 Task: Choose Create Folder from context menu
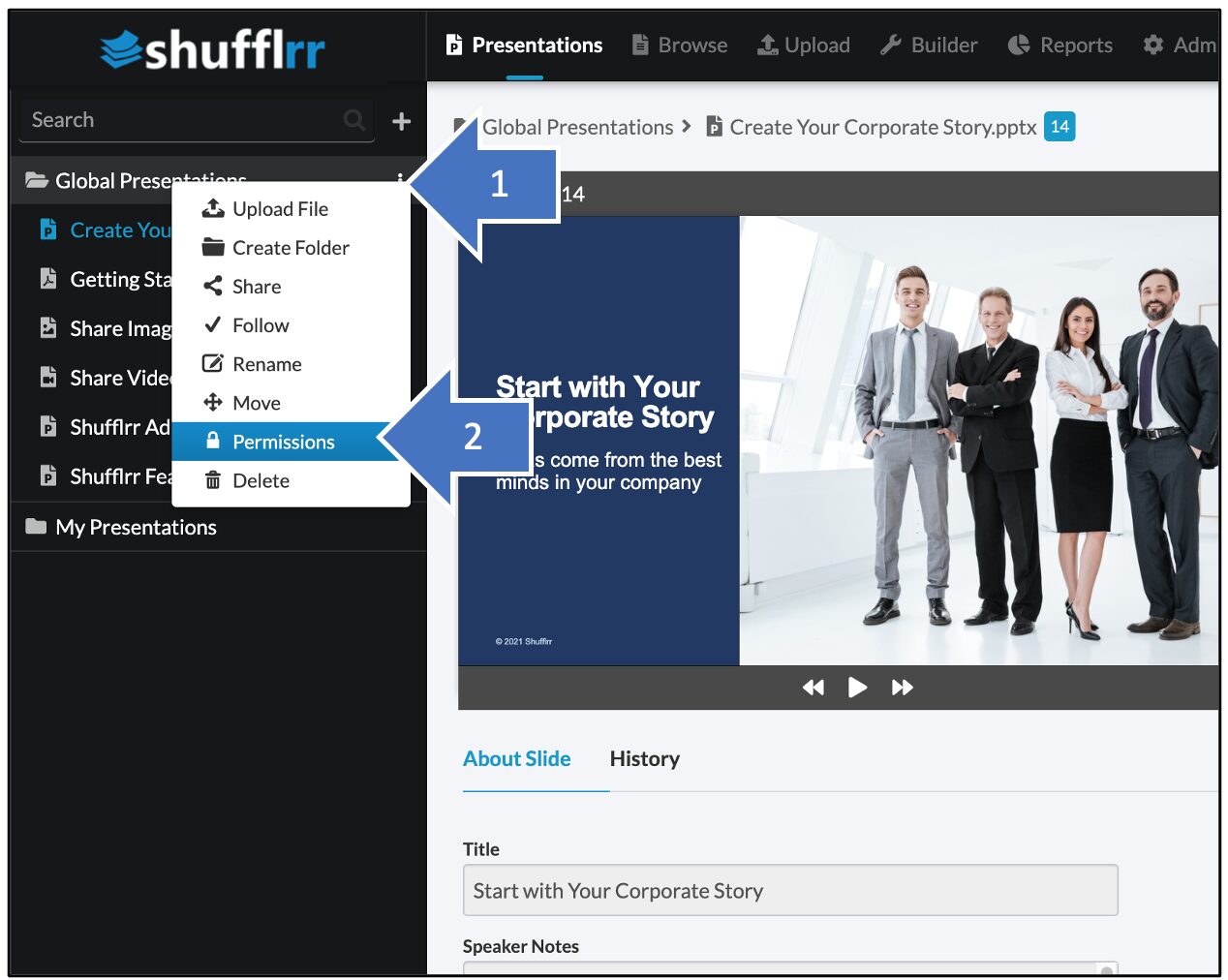[x=291, y=248]
